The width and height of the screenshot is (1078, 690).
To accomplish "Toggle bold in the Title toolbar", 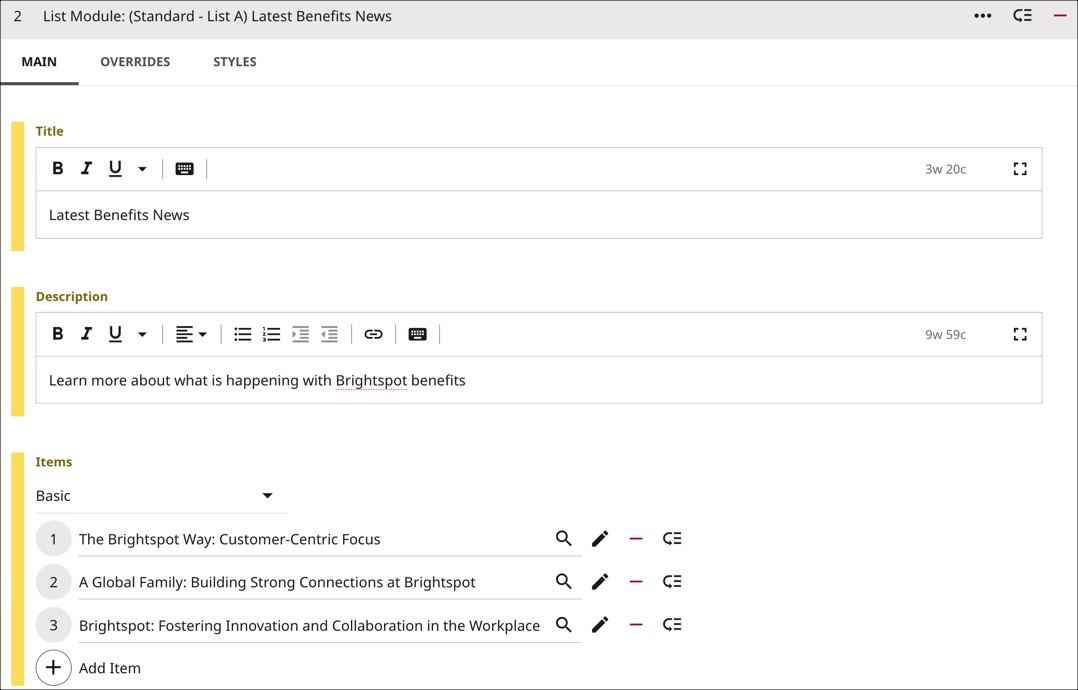I will (58, 168).
